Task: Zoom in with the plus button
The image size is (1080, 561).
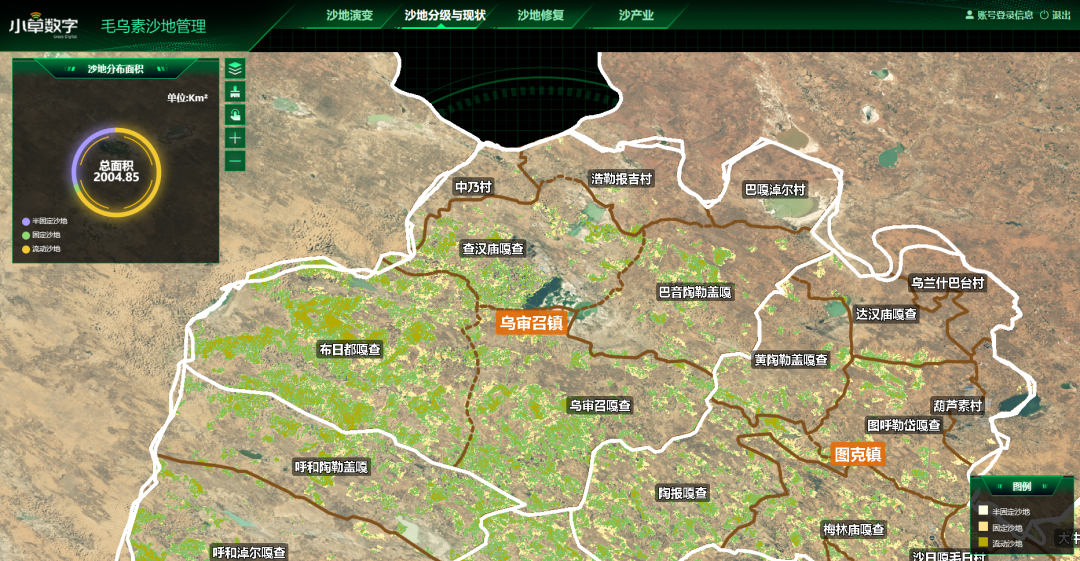Action: [x=235, y=138]
